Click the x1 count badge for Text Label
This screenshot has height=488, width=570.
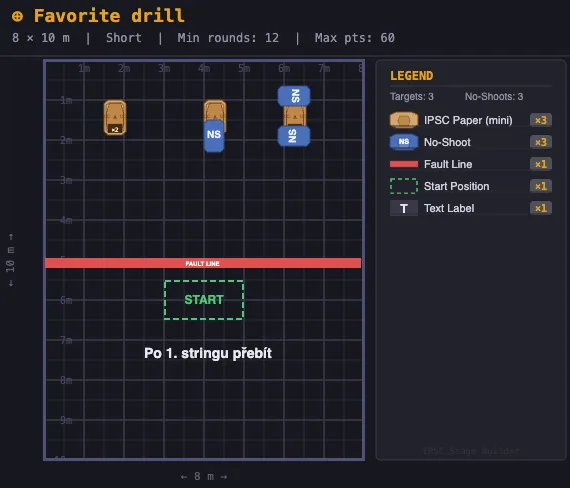click(x=541, y=208)
